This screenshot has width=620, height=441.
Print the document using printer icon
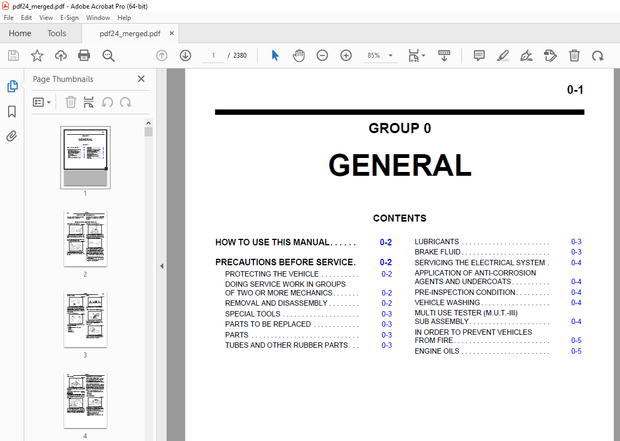[x=84, y=55]
